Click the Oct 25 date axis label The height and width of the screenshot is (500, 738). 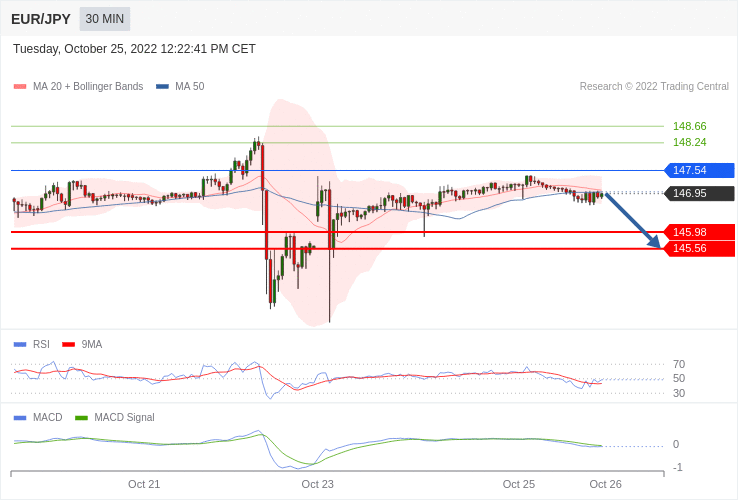pos(519,484)
